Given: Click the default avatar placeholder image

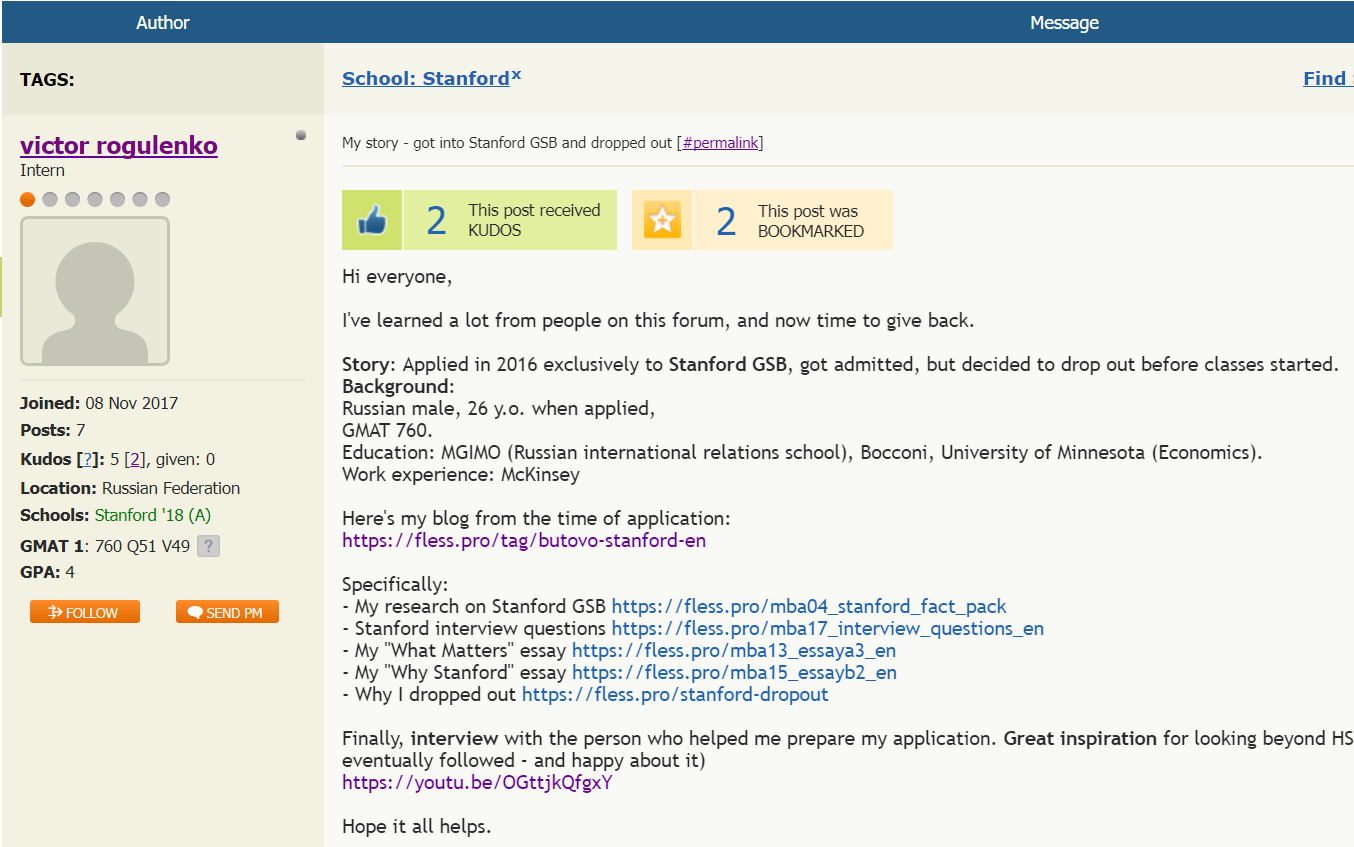Looking at the screenshot, I should pos(94,290).
